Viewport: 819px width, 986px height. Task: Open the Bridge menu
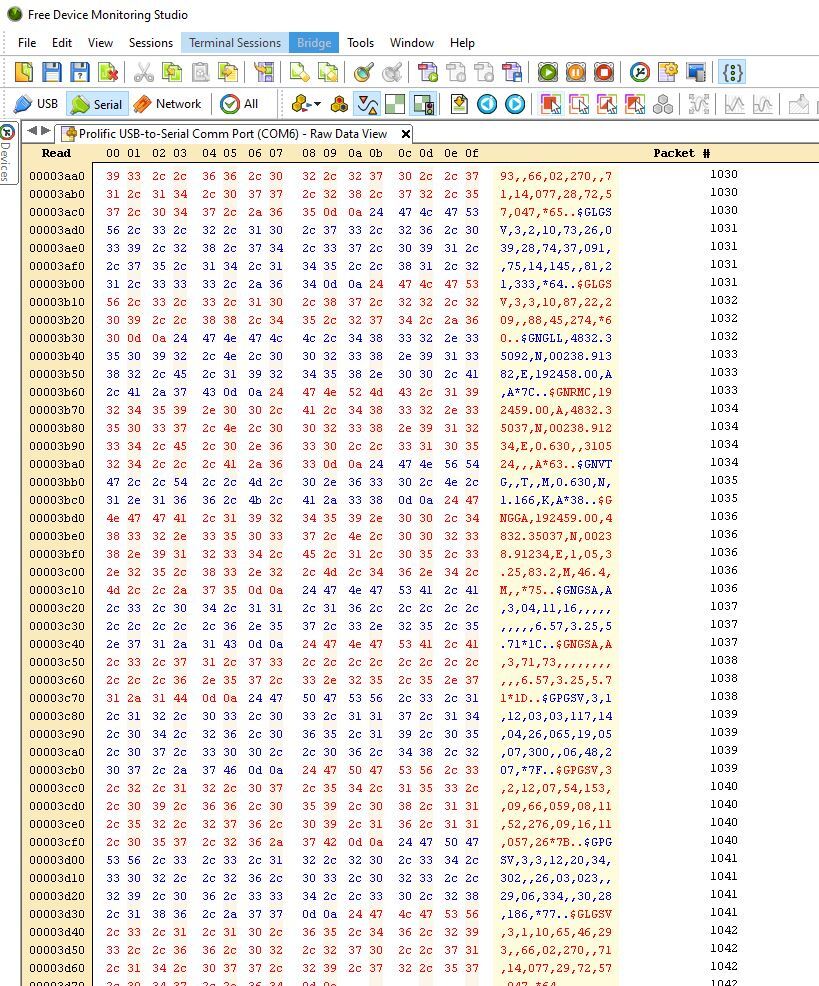314,43
